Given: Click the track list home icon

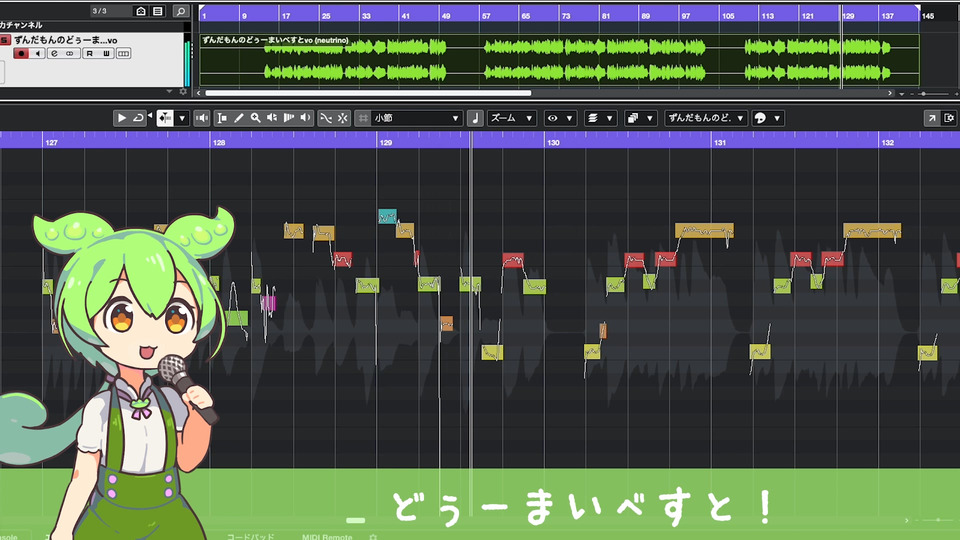Looking at the screenshot, I should click(x=141, y=11).
